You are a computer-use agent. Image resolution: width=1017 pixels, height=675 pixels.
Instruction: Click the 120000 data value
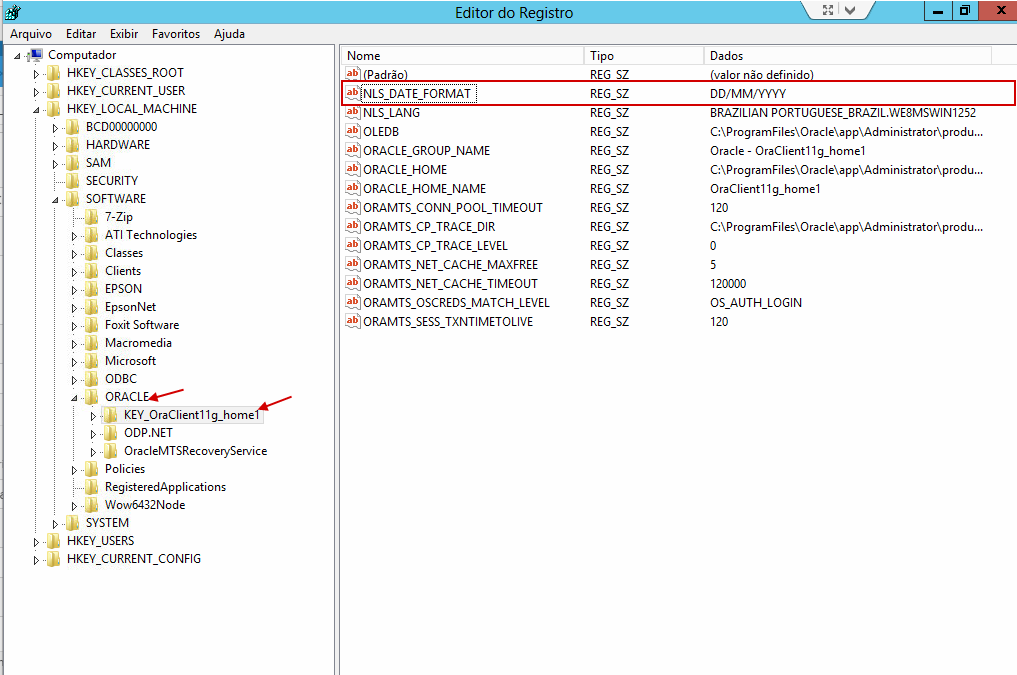(x=728, y=284)
